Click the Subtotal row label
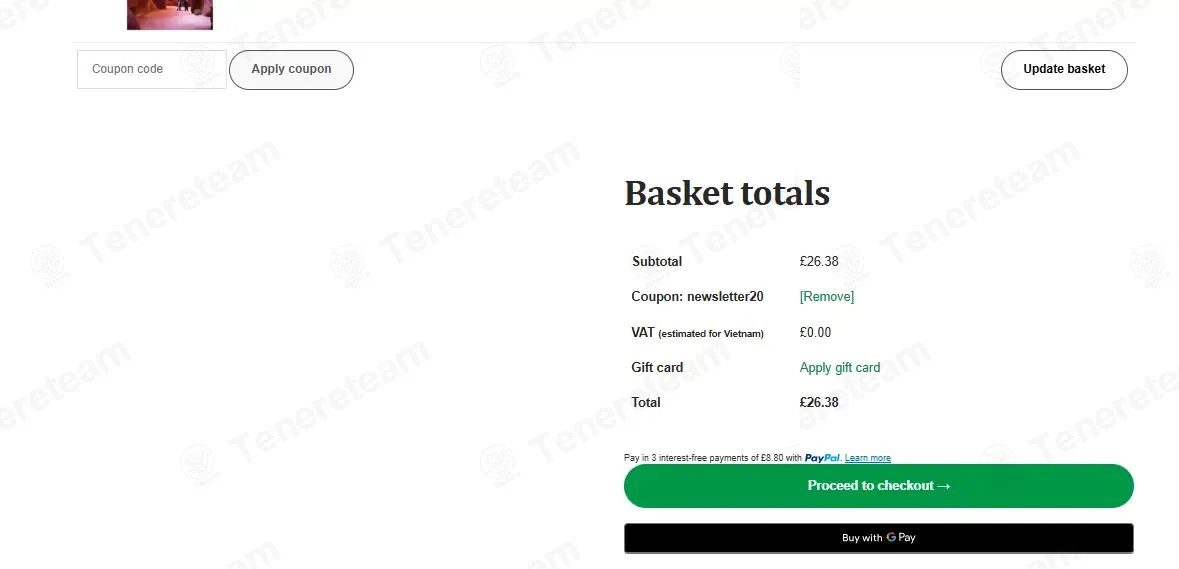 point(657,262)
